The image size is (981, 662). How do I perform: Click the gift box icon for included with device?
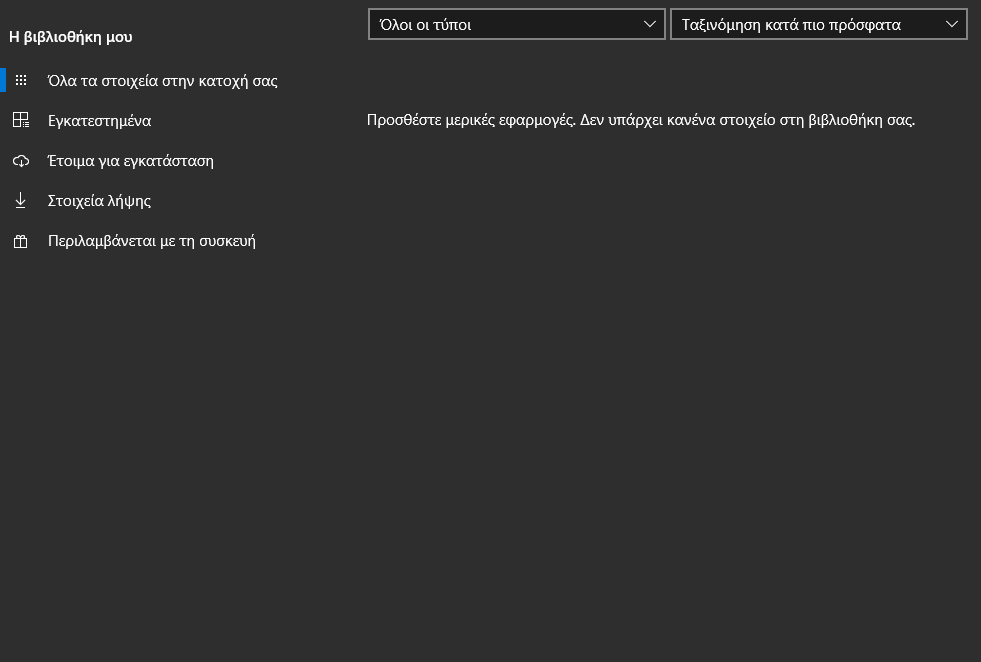(x=21, y=241)
